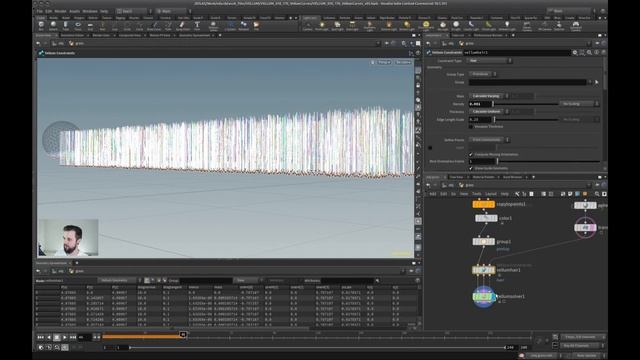Select the Box shelf tool

pos(41,26)
